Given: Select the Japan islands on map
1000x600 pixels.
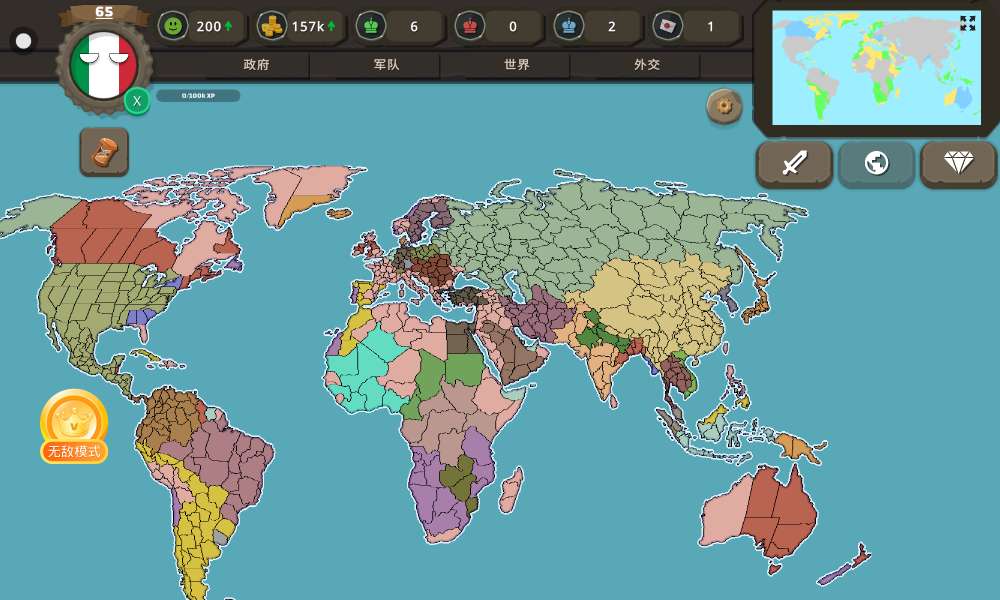Looking at the screenshot, I should click(x=758, y=302).
